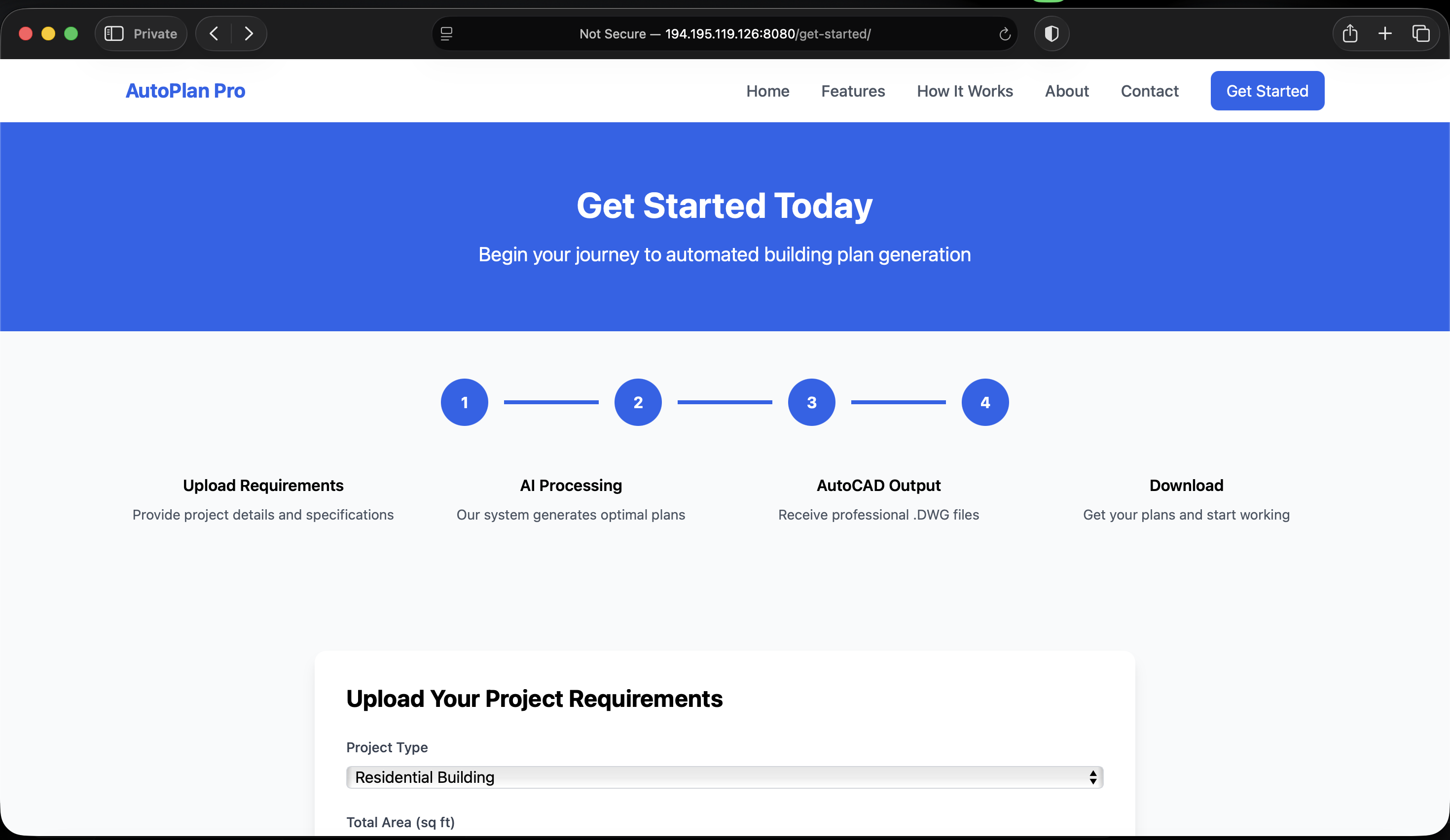Viewport: 1450px width, 840px height.
Task: Click the browser forward arrow
Action: coord(249,34)
